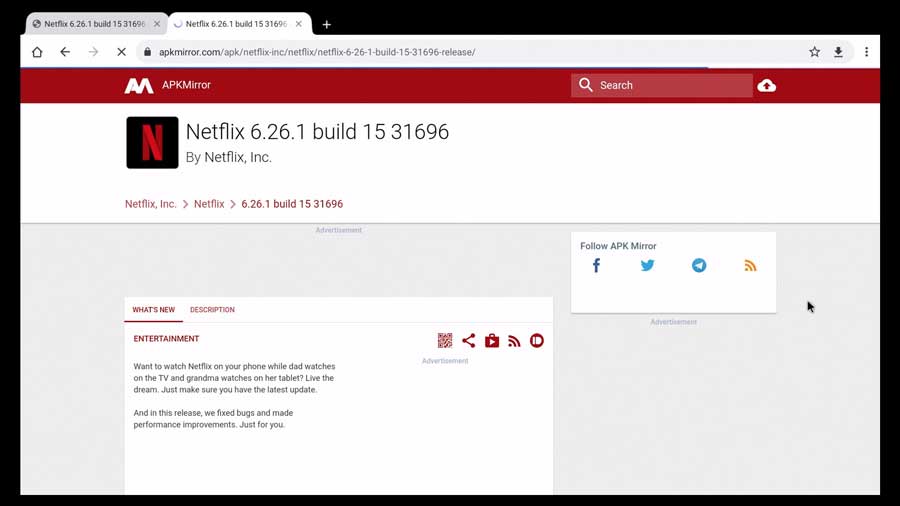Image resolution: width=900 pixels, height=506 pixels.
Task: Open APK Mirror orange RSS feed icon
Action: click(750, 266)
